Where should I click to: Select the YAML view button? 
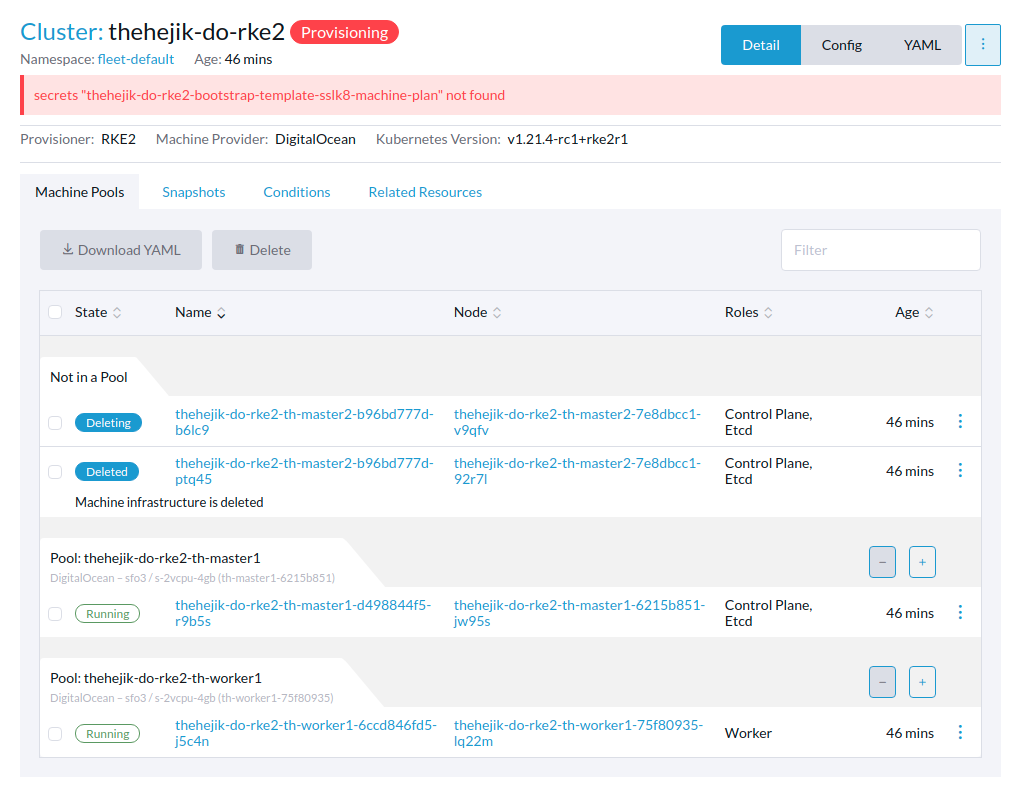click(x=922, y=45)
